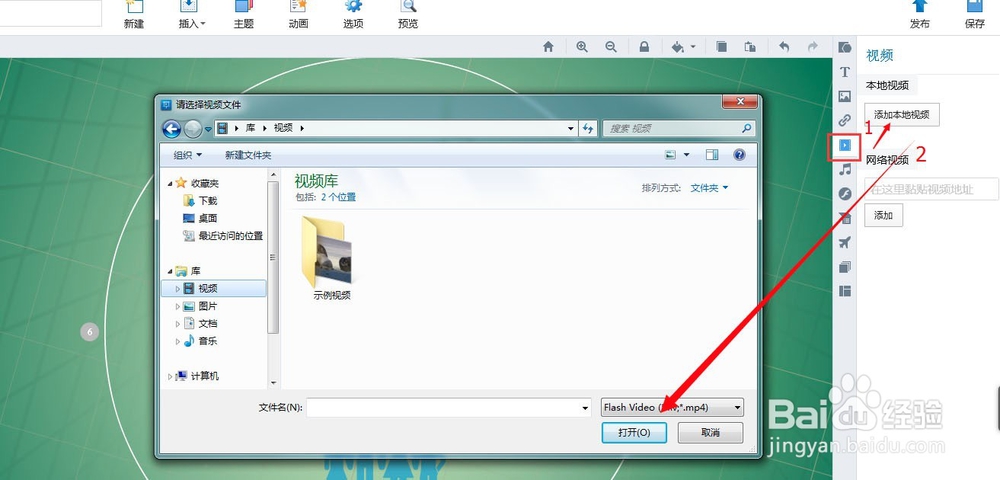This screenshot has width=1000, height=480.
Task: Click the 2 个位置 link
Action: pos(338,198)
